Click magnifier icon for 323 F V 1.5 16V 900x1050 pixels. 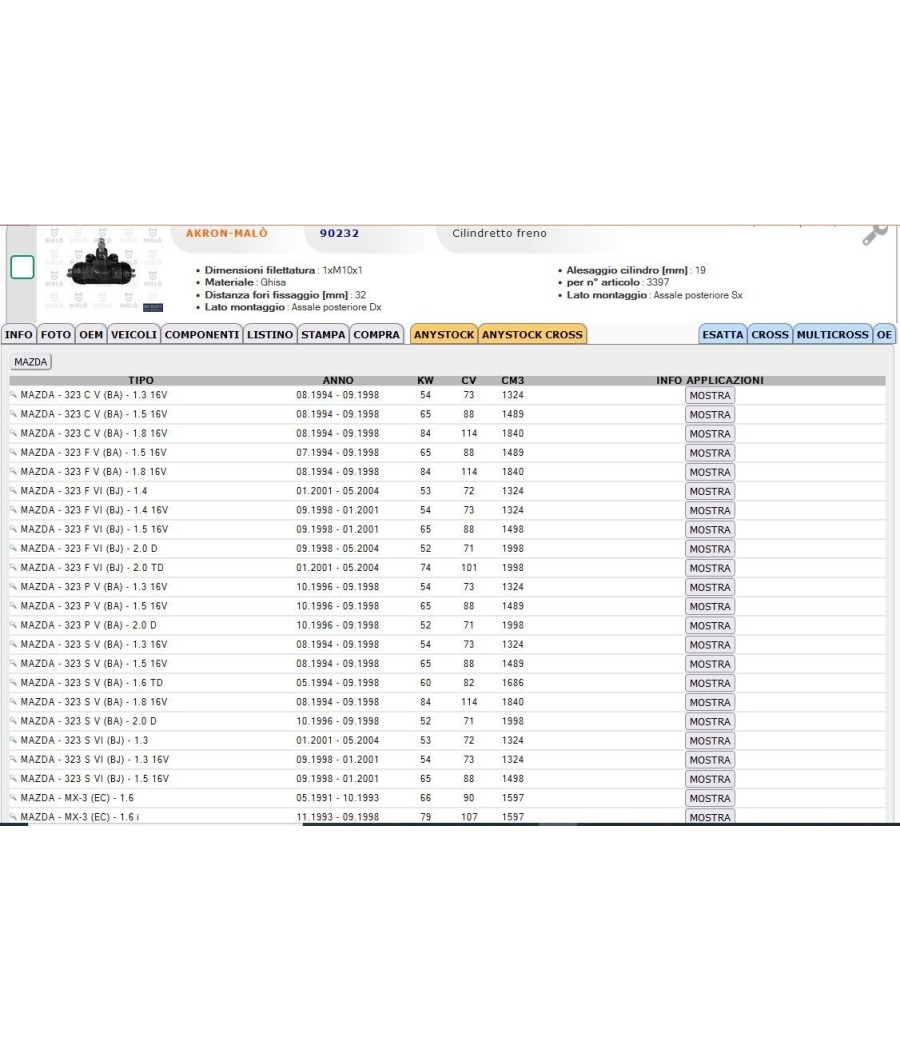(13, 453)
